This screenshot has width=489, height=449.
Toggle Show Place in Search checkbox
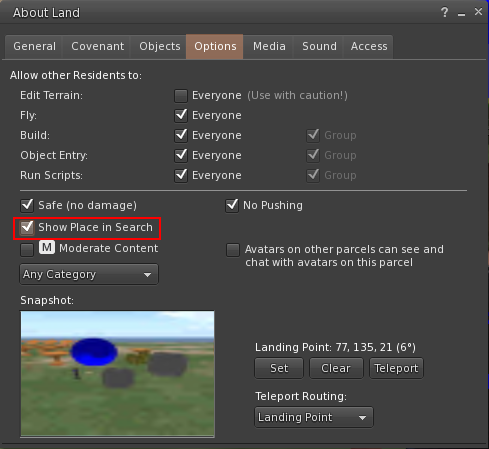point(27,228)
